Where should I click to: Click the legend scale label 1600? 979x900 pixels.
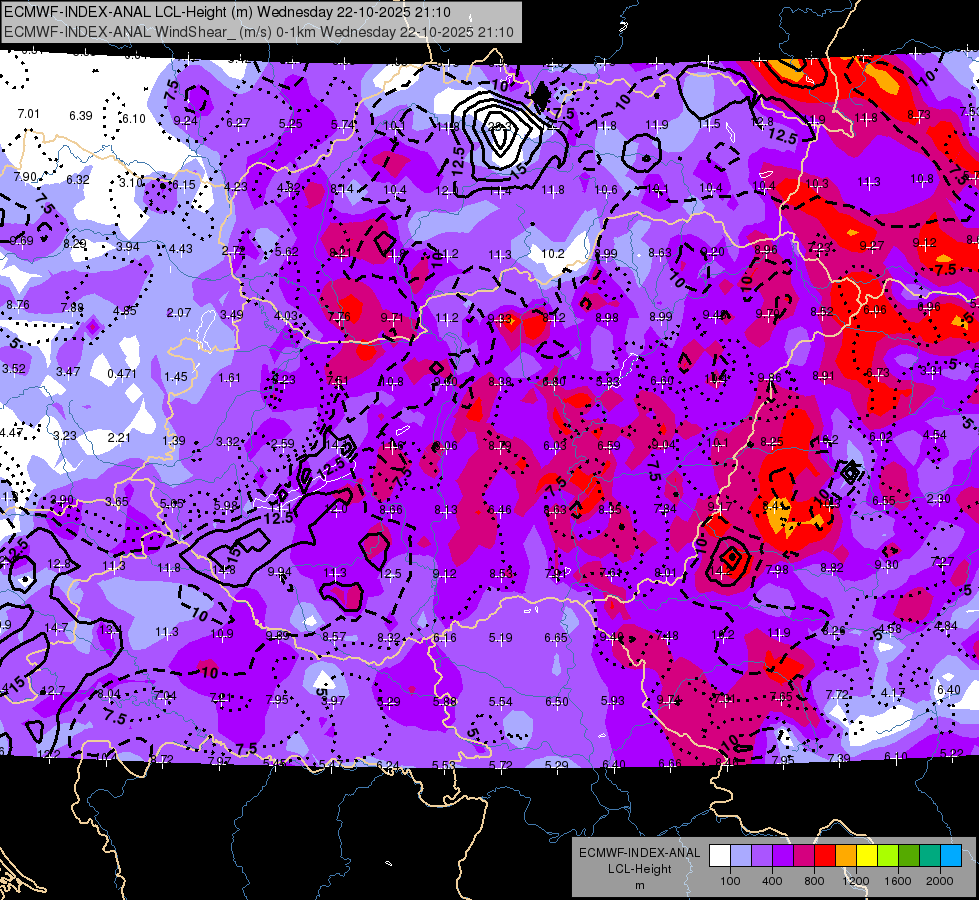click(898, 881)
